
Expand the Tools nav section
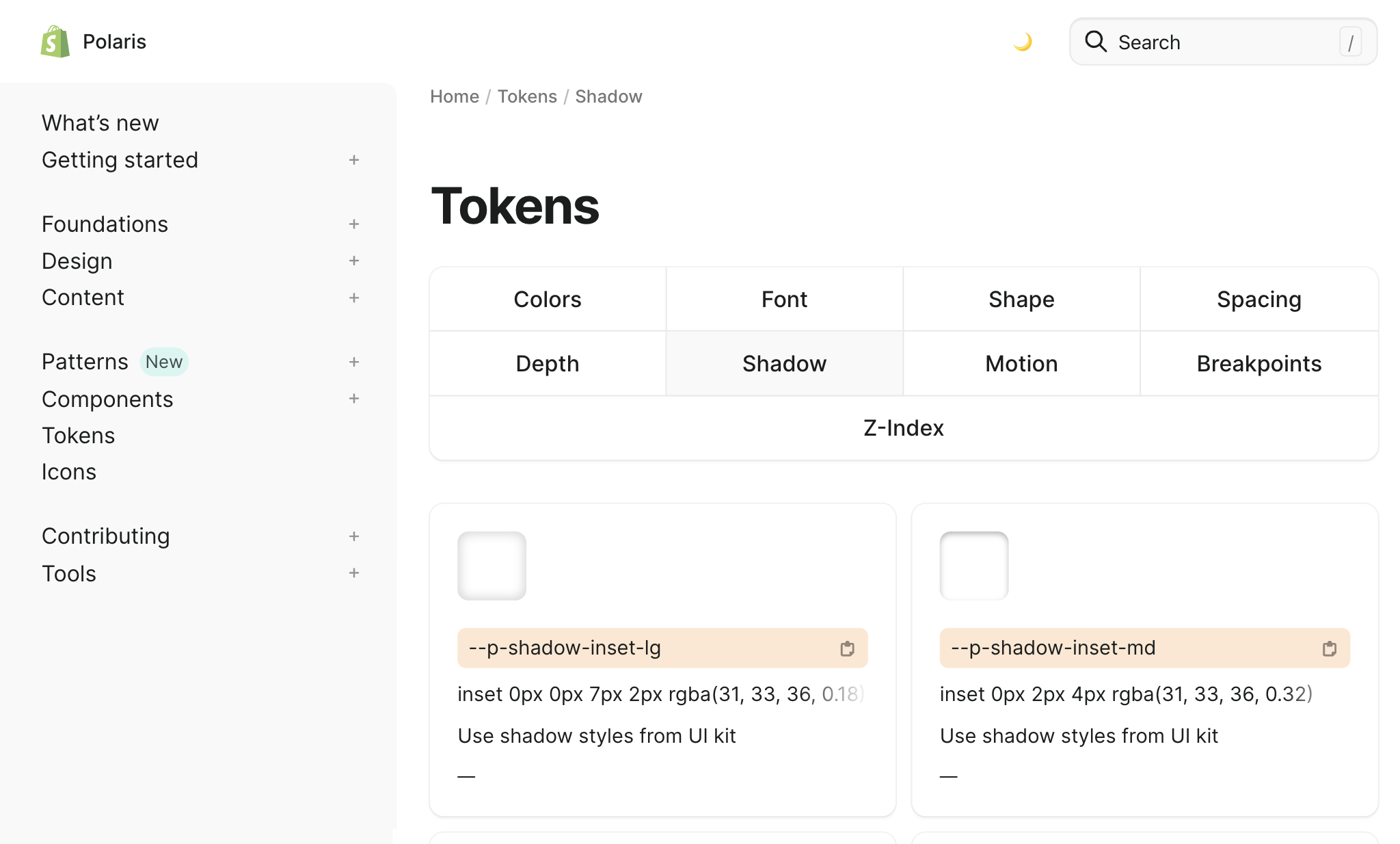[353, 573]
